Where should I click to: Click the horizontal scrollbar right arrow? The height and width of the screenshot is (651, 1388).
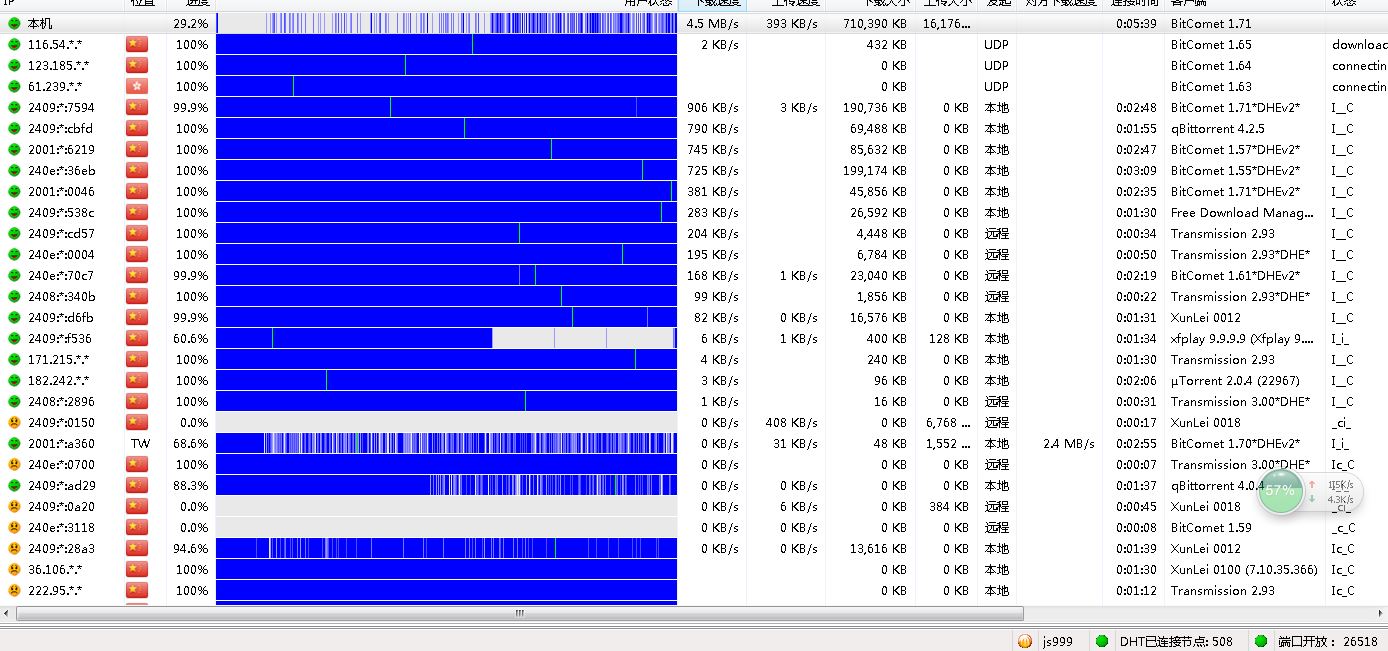click(x=1380, y=613)
